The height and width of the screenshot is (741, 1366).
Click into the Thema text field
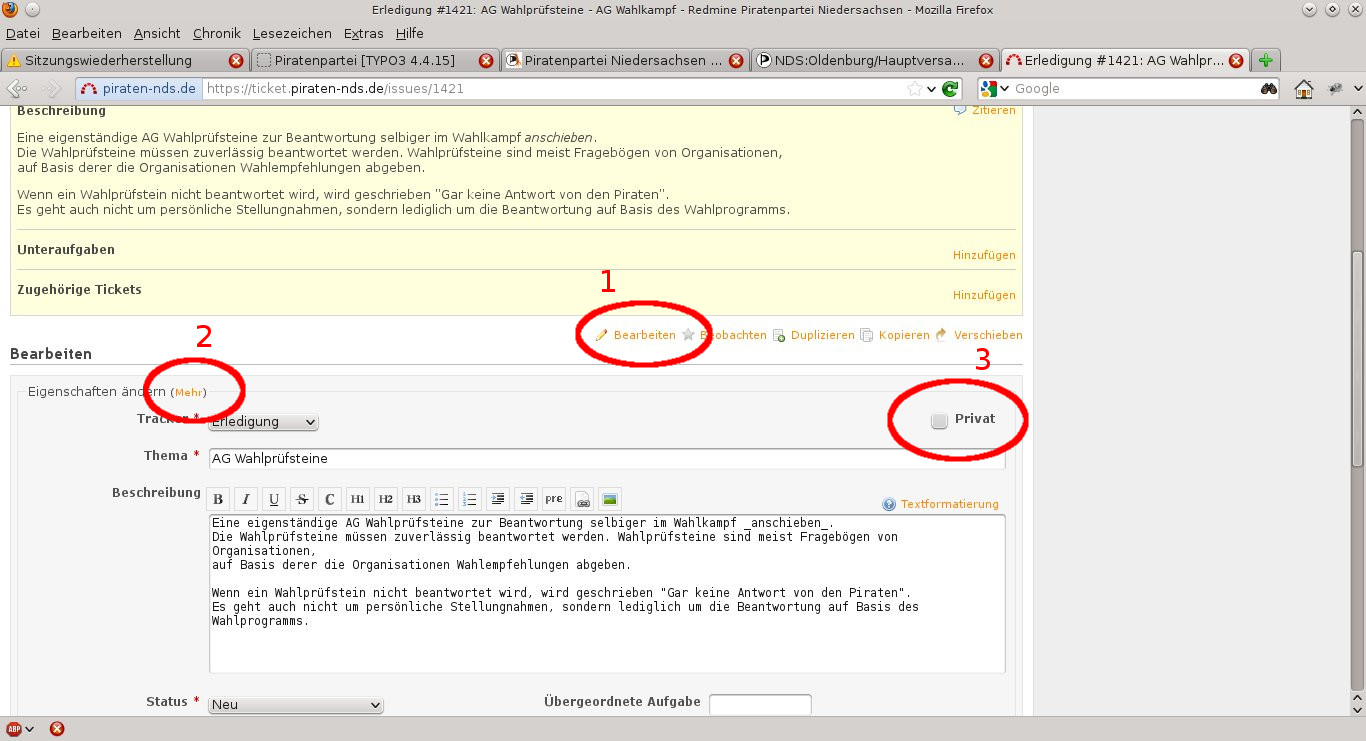pyautogui.click(x=606, y=459)
